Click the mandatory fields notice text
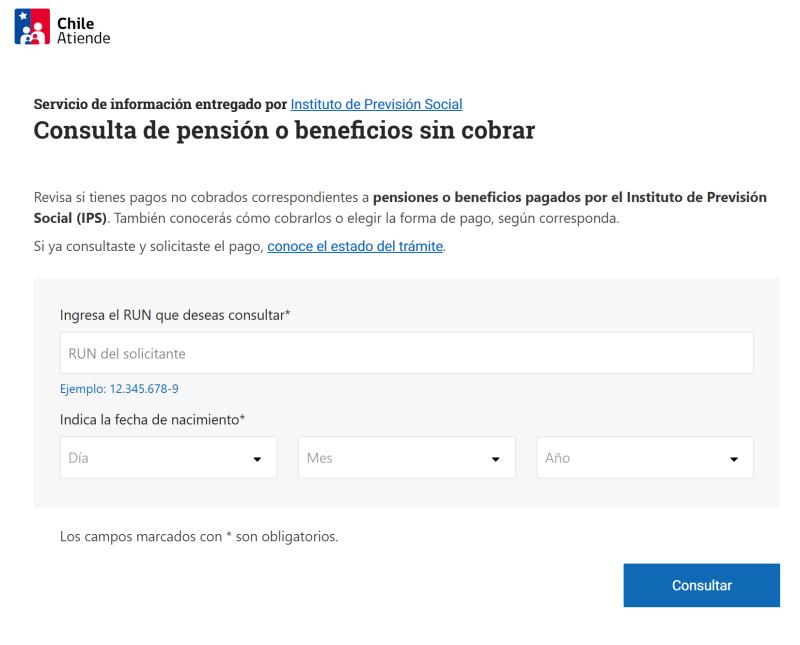 click(199, 536)
